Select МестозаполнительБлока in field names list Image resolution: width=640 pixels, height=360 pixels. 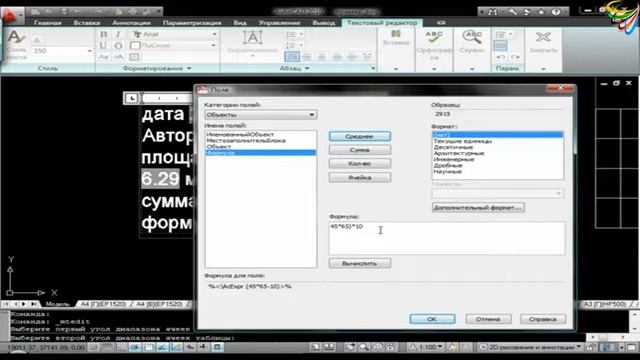click(246, 140)
